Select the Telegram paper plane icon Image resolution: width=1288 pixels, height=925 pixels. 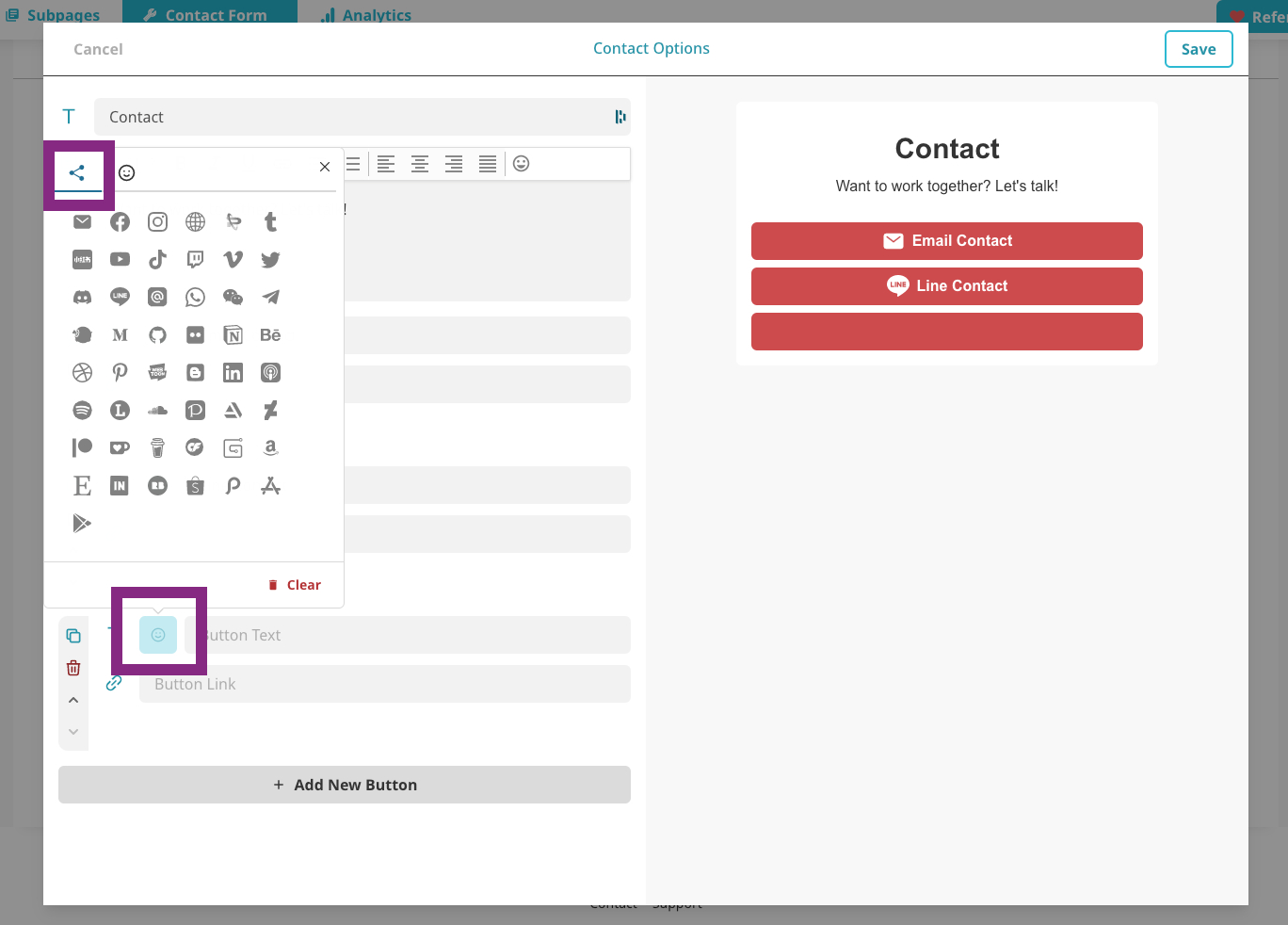click(x=271, y=298)
